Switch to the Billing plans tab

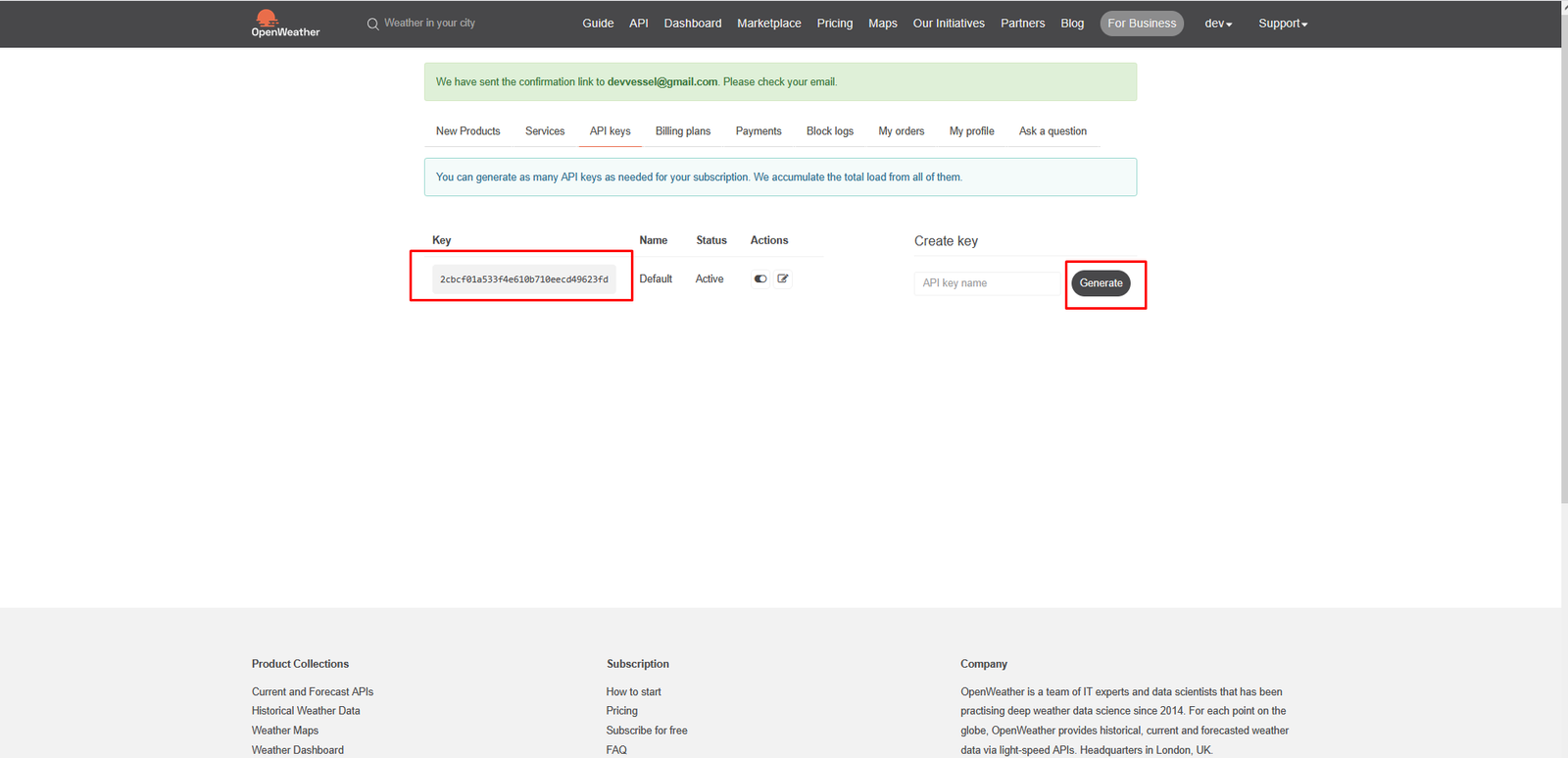pos(683,131)
